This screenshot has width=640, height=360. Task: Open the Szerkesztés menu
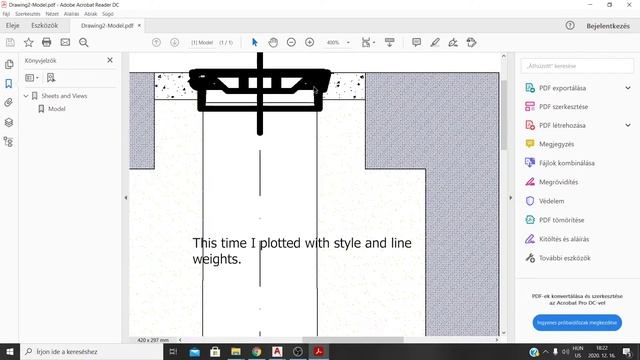click(28, 14)
